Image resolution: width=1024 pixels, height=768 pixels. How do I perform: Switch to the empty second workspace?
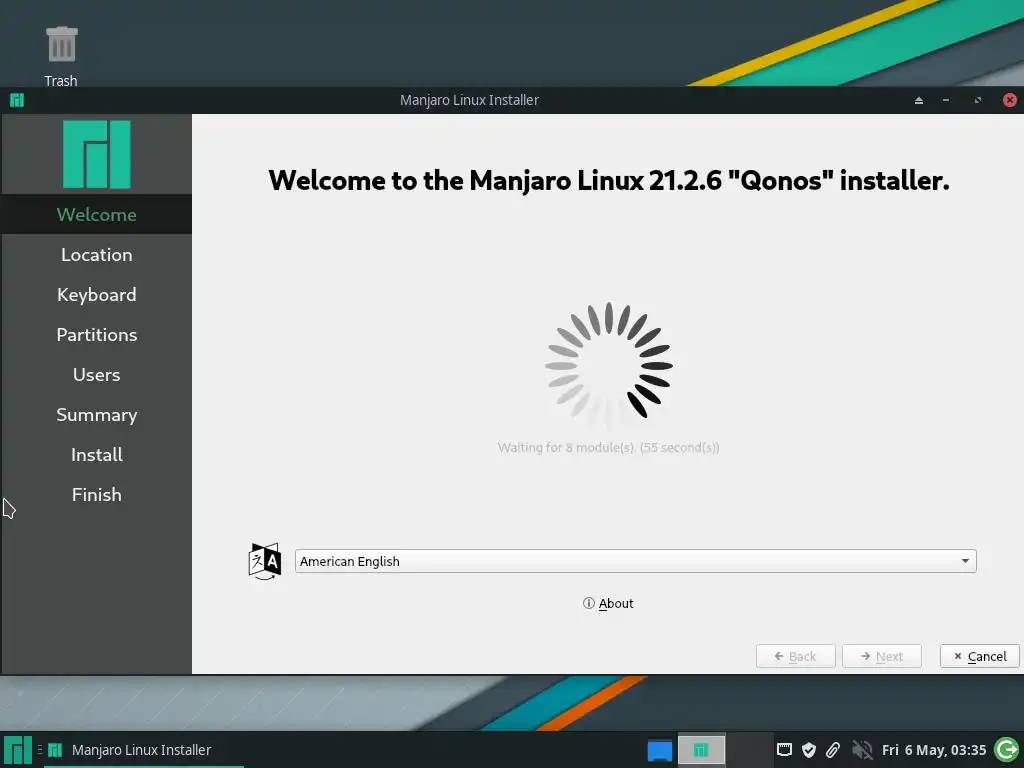point(750,750)
